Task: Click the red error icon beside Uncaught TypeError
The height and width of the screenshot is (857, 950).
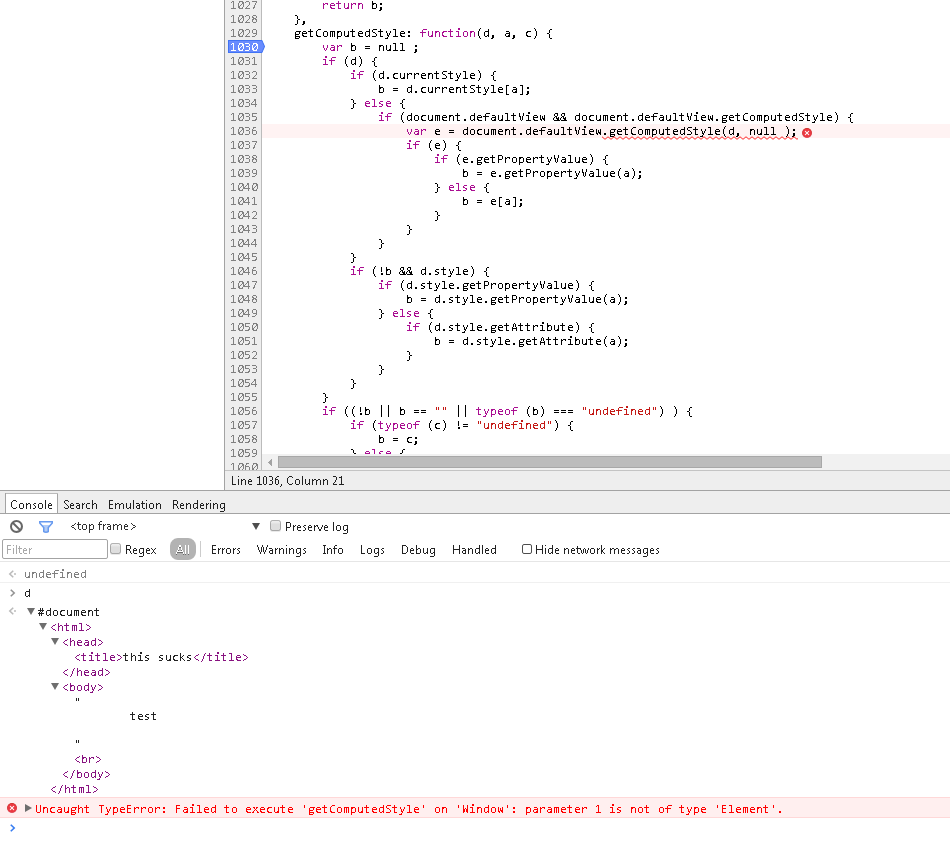Action: pos(12,809)
